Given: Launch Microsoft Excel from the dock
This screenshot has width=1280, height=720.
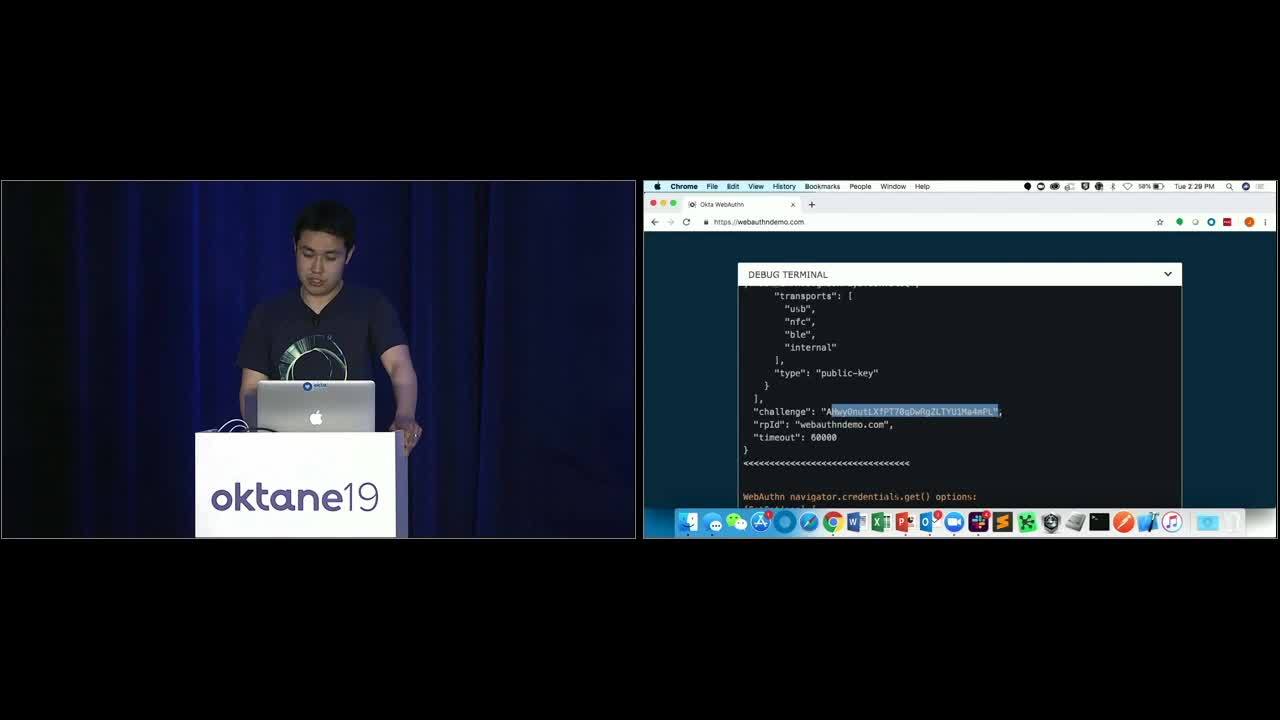Looking at the screenshot, I should click(x=880, y=522).
